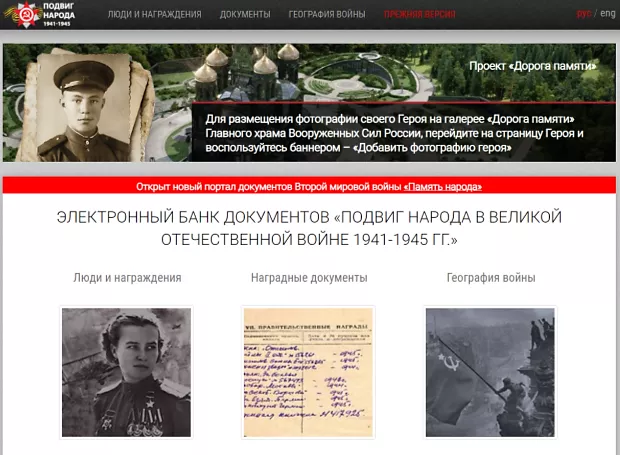The height and width of the screenshot is (455, 620).
Task: Click the soldier portrait photo in banner
Action: [84, 107]
